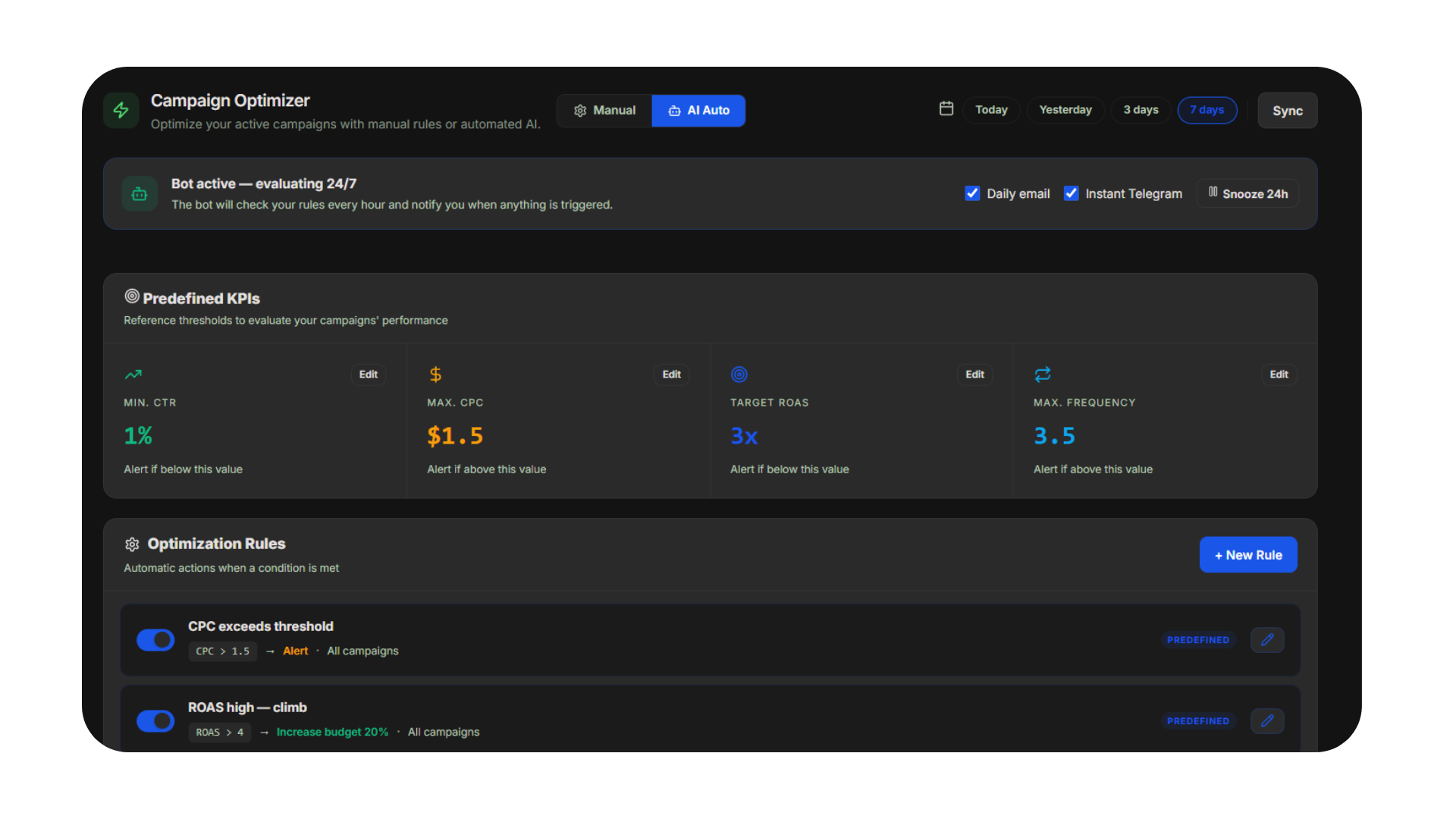Click the Min. CTR trend arrow icon
1456x819 pixels.
133,374
